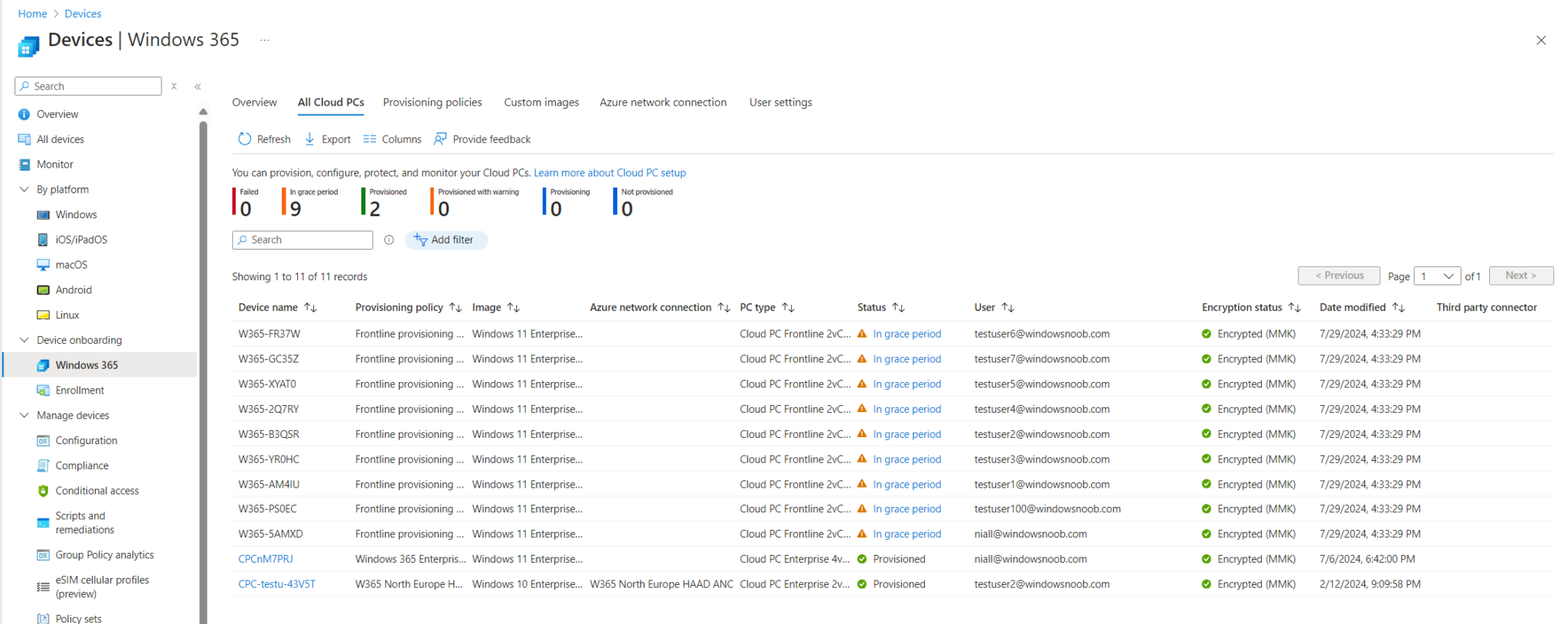Click the Refresh icon in toolbar

pyautogui.click(x=245, y=139)
